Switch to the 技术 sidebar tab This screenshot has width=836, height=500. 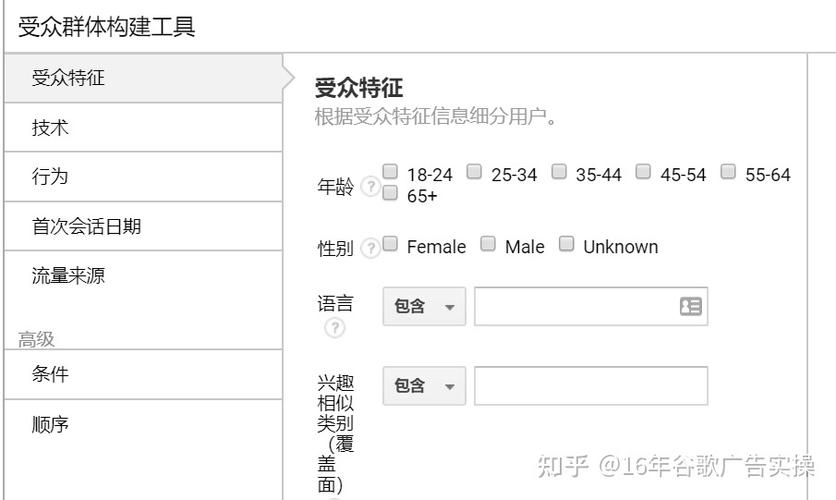coord(143,127)
